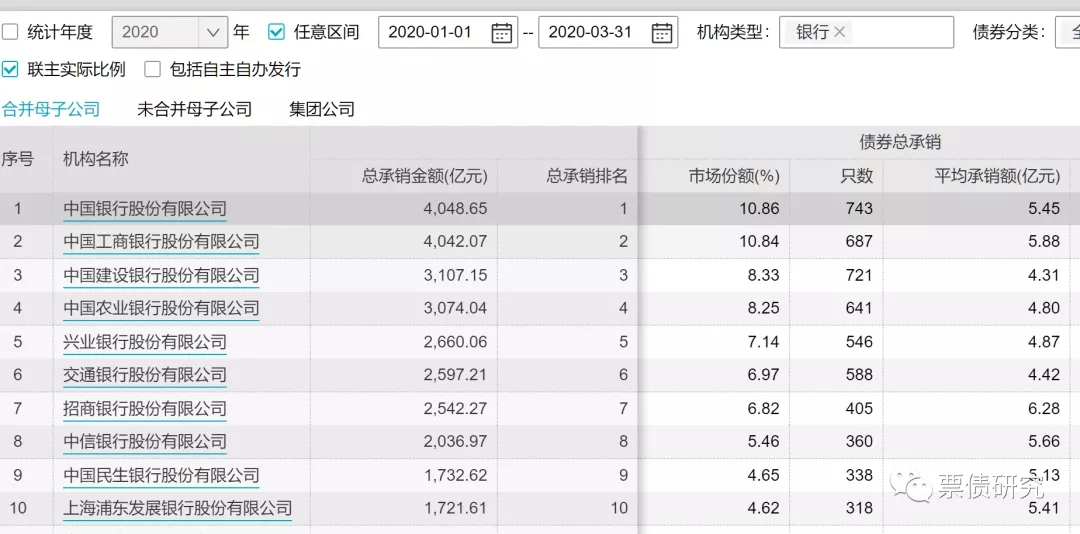
Task: Click the 债券总承销 group header
Action: 900,143
